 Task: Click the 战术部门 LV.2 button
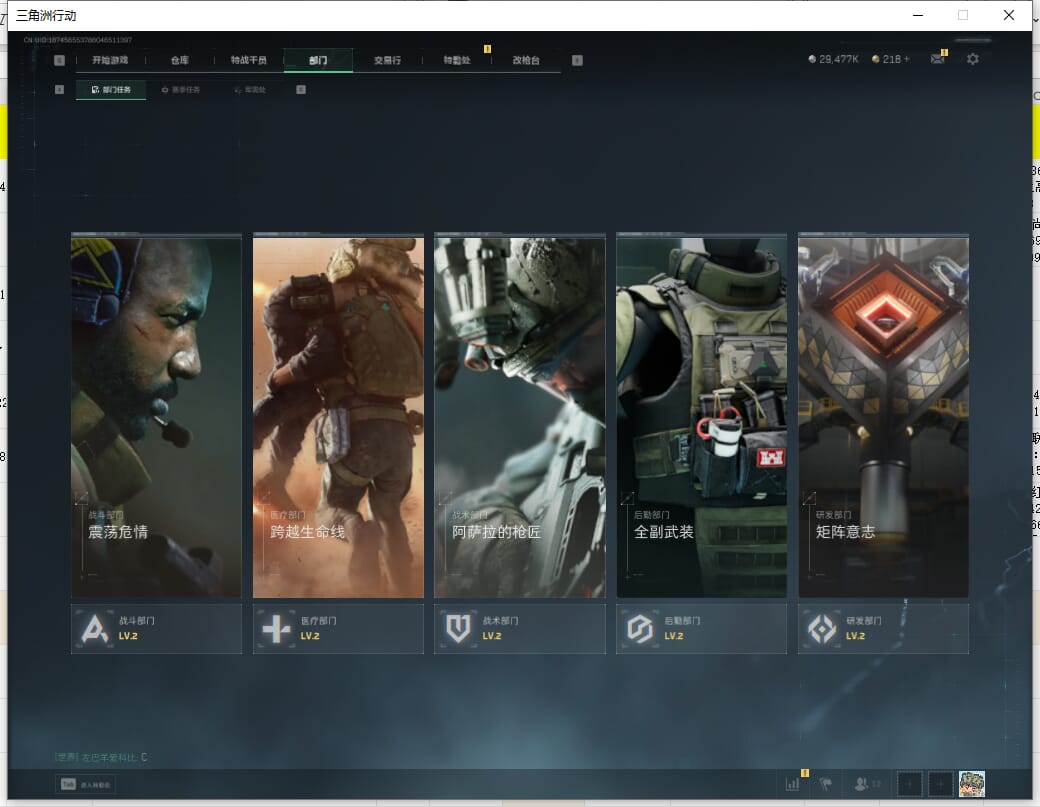(520, 629)
